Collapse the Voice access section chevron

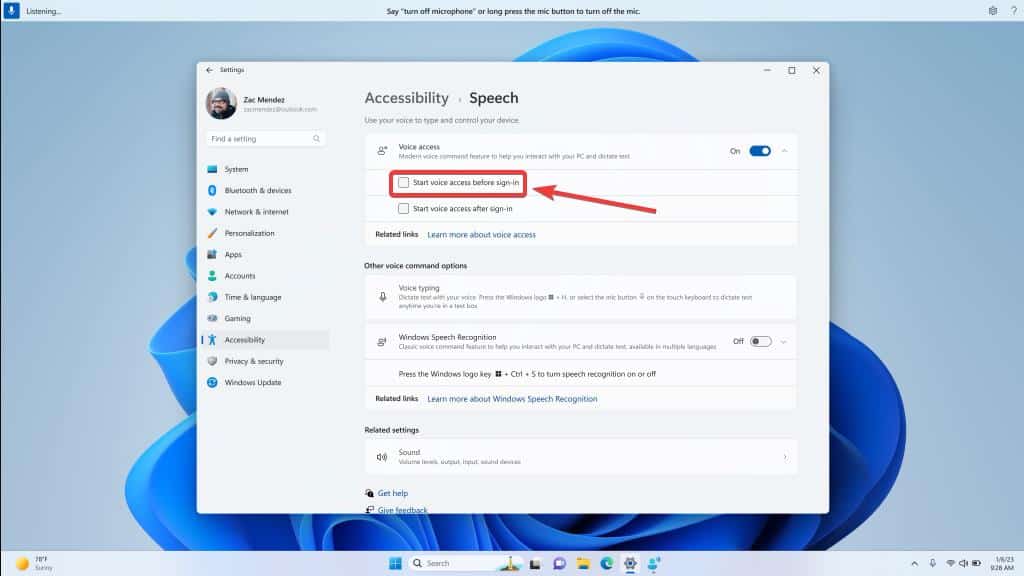(784, 151)
